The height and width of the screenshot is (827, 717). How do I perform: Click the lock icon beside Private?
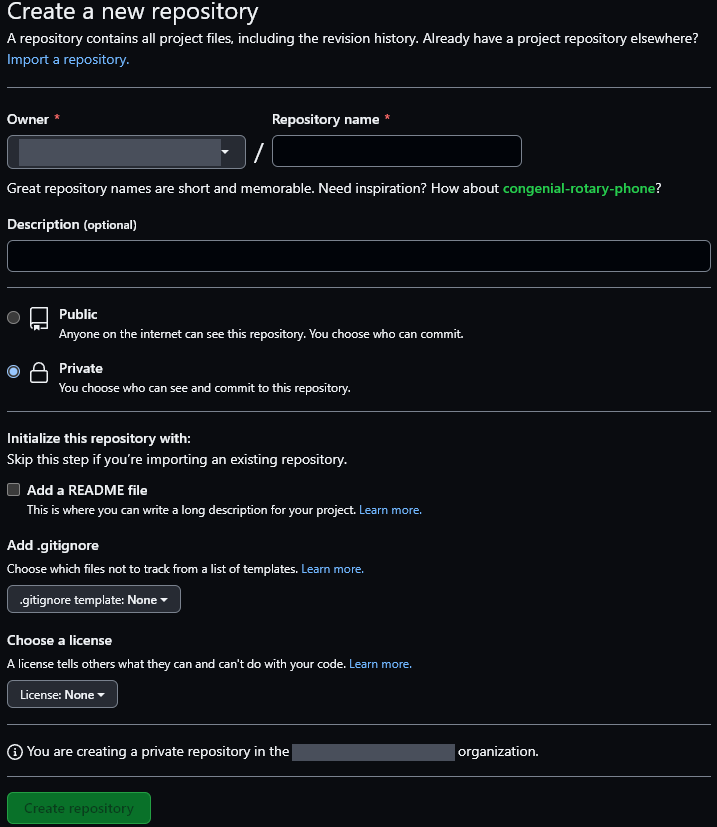[39, 373]
